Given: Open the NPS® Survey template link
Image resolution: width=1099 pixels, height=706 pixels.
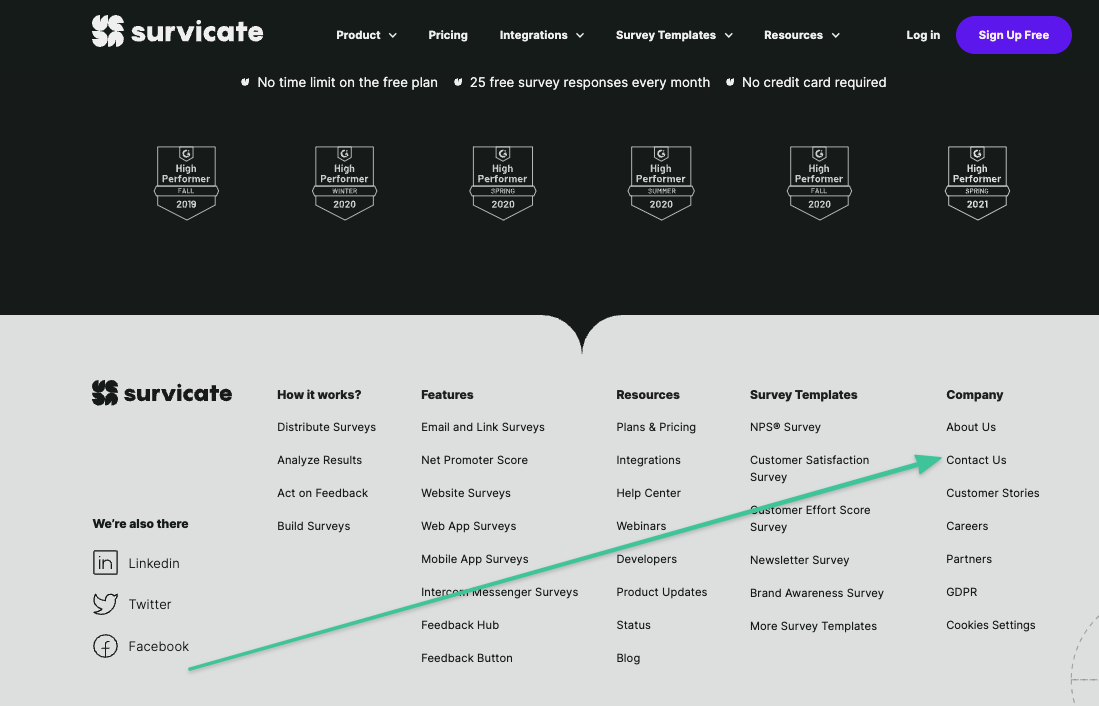Looking at the screenshot, I should coord(785,427).
